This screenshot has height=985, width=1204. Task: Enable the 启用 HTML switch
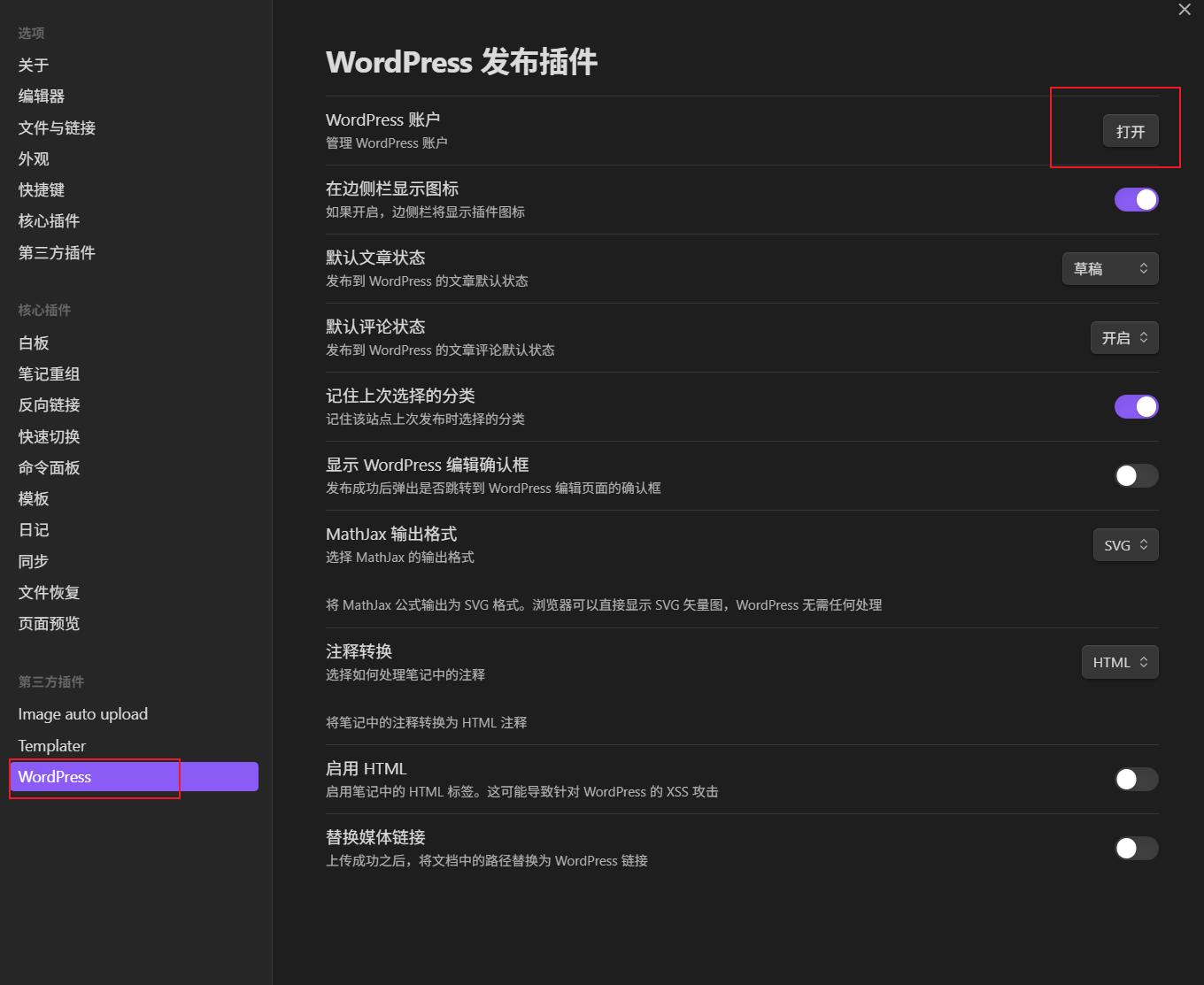pos(1136,779)
